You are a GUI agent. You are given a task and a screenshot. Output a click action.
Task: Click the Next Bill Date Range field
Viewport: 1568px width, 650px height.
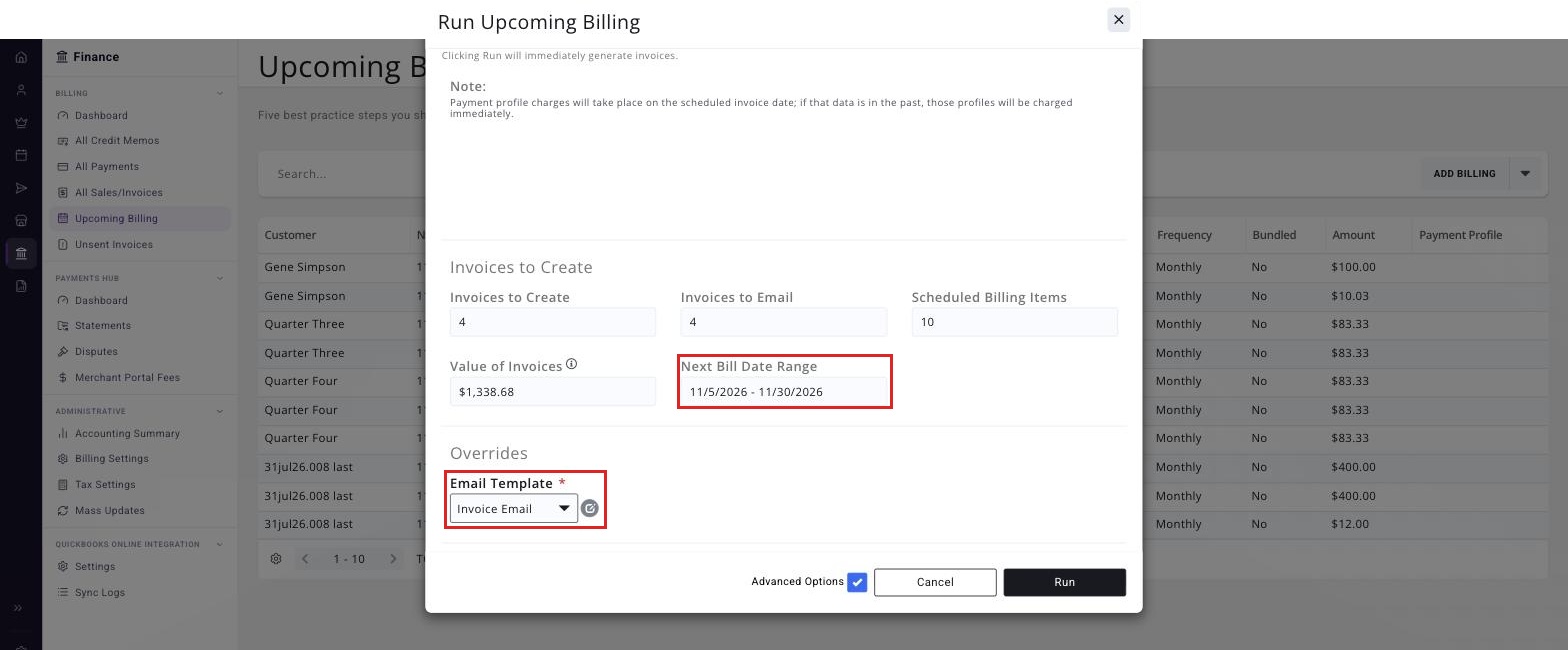point(784,392)
